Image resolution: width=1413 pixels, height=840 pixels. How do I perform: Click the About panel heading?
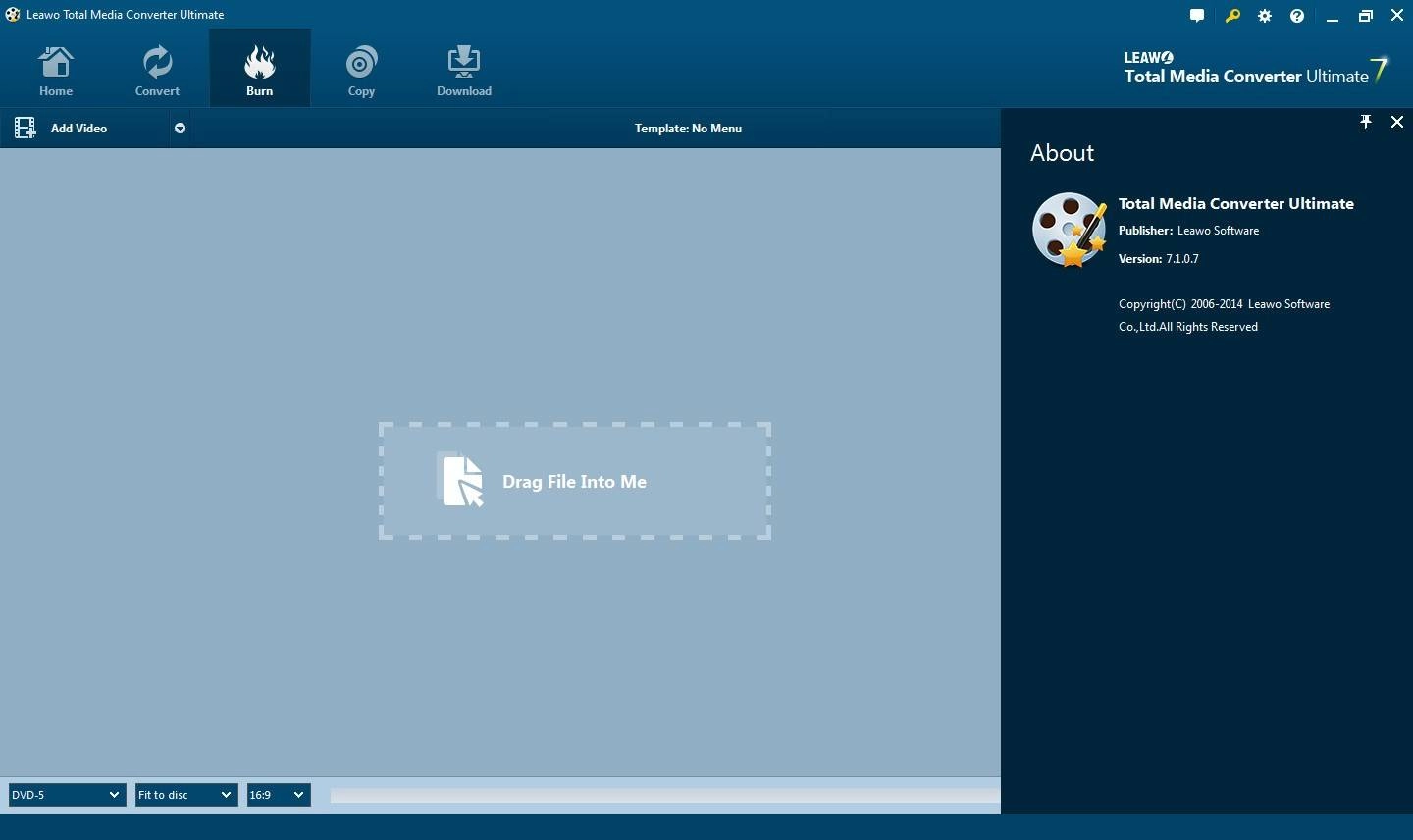(x=1062, y=153)
